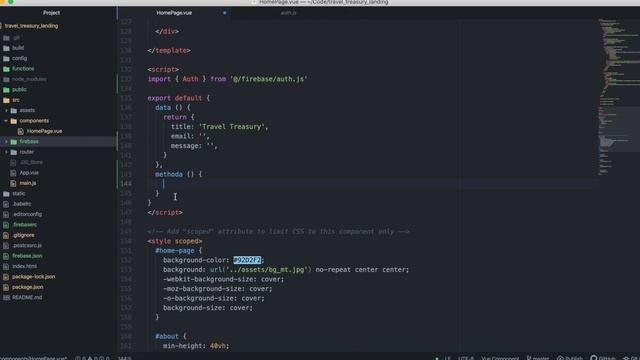Open package.json from the file tree

point(27,287)
